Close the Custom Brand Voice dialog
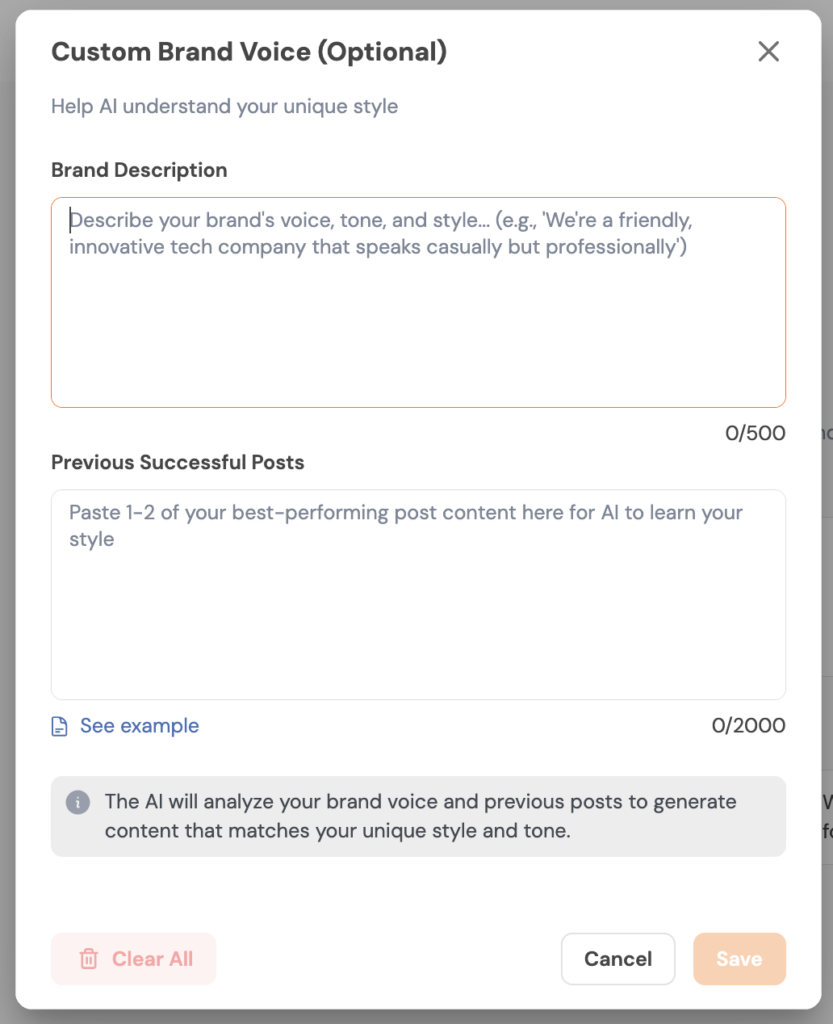Viewport: 833px width, 1024px height. [x=768, y=52]
